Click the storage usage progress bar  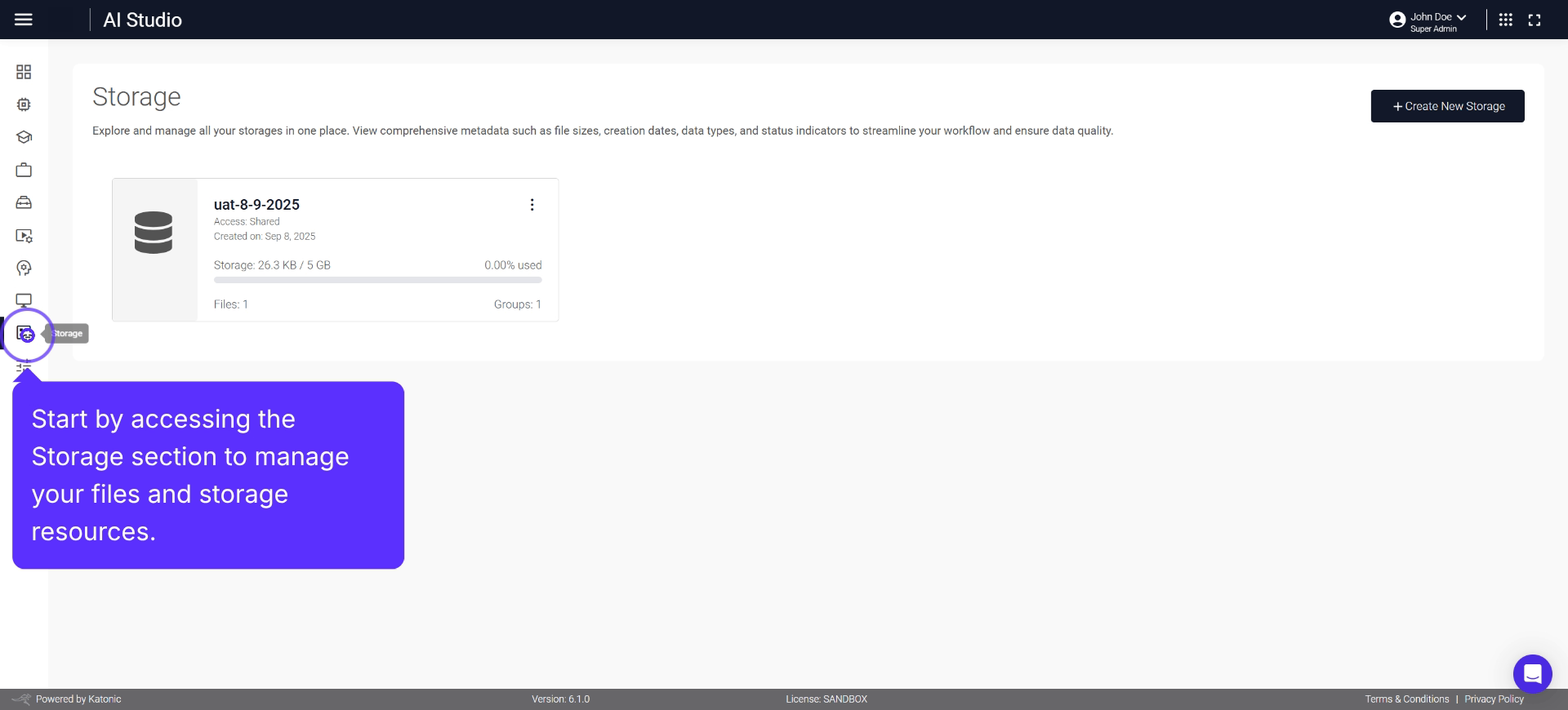pos(377,280)
